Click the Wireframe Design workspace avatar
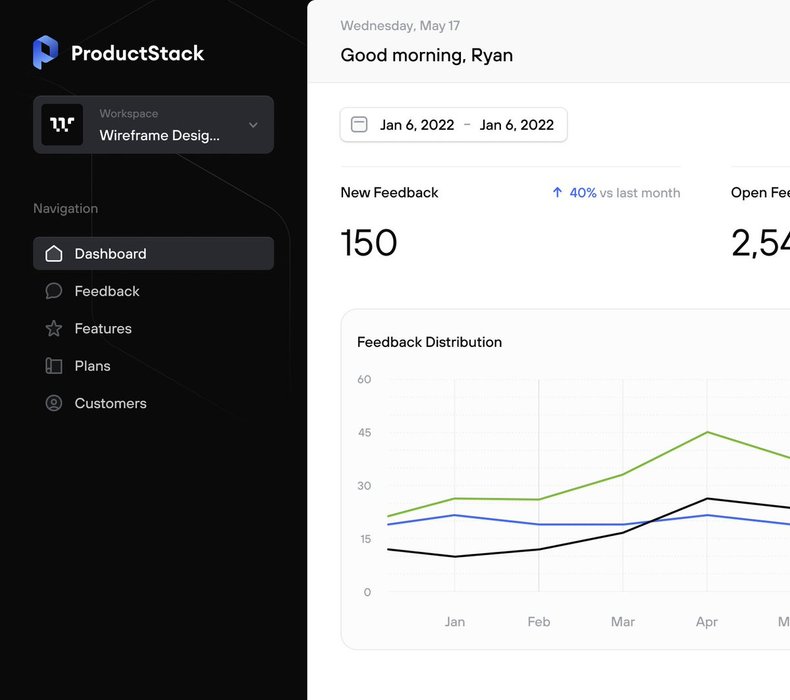This screenshot has width=790, height=700. pos(62,125)
